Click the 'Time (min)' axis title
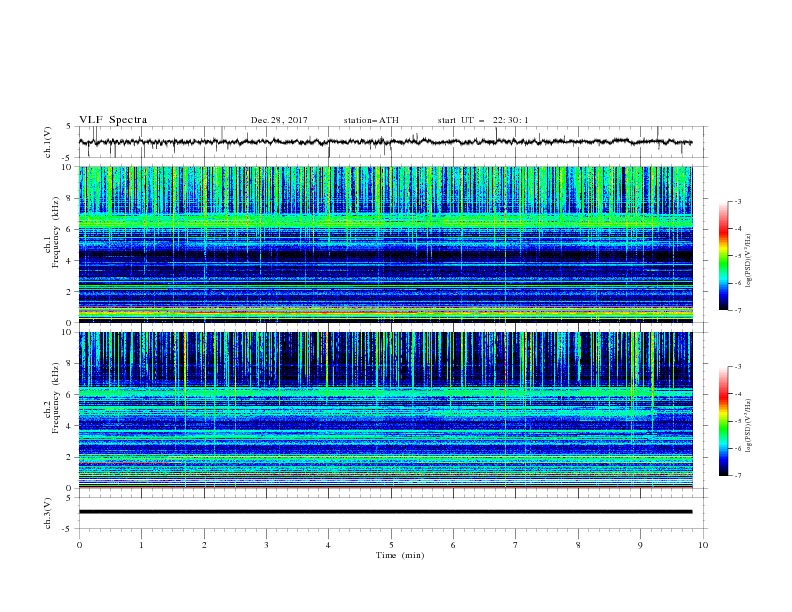Screen dimensions: 792x612 [x=400, y=555]
